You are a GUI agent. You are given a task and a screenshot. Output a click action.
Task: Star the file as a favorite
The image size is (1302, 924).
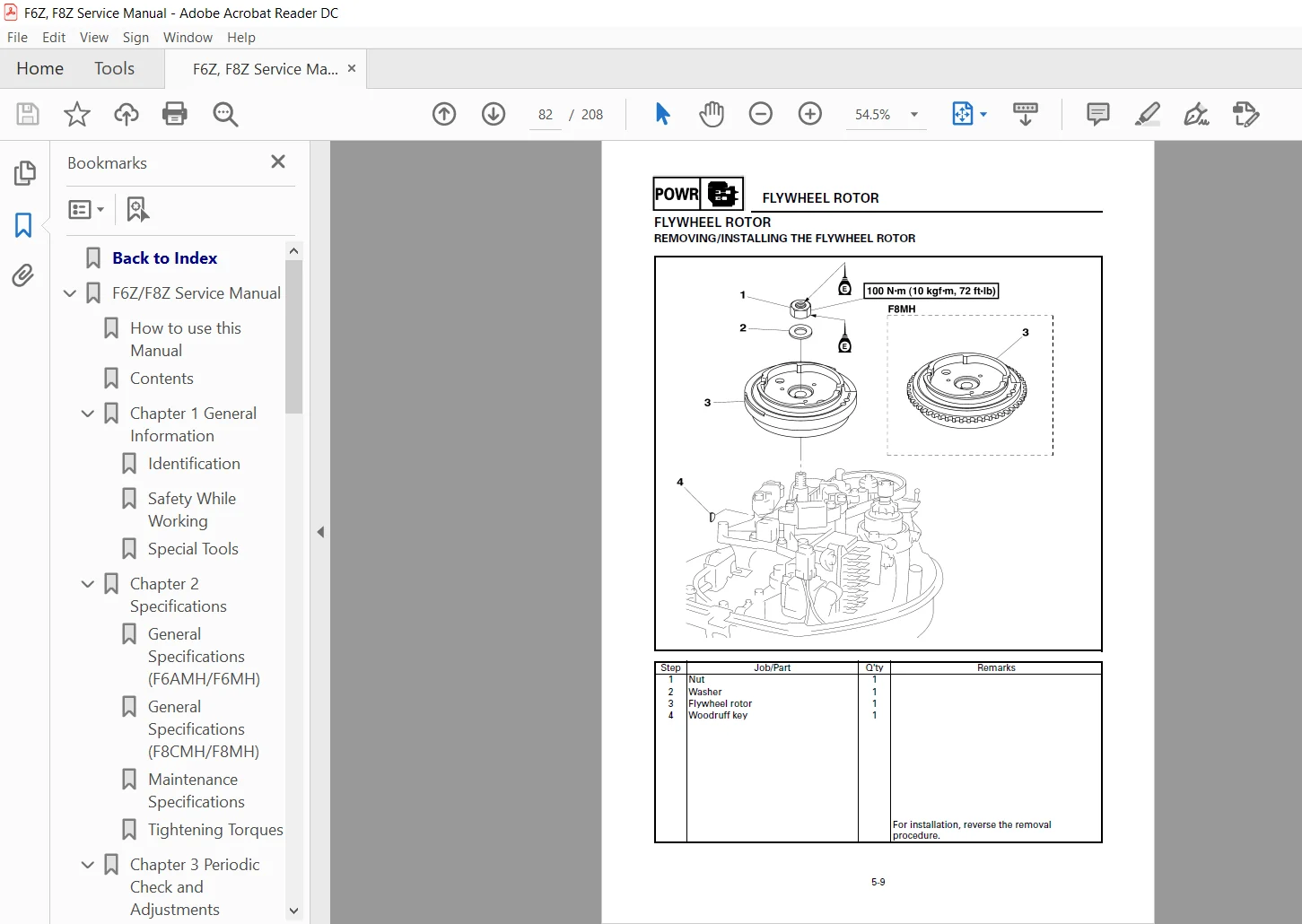(x=77, y=114)
